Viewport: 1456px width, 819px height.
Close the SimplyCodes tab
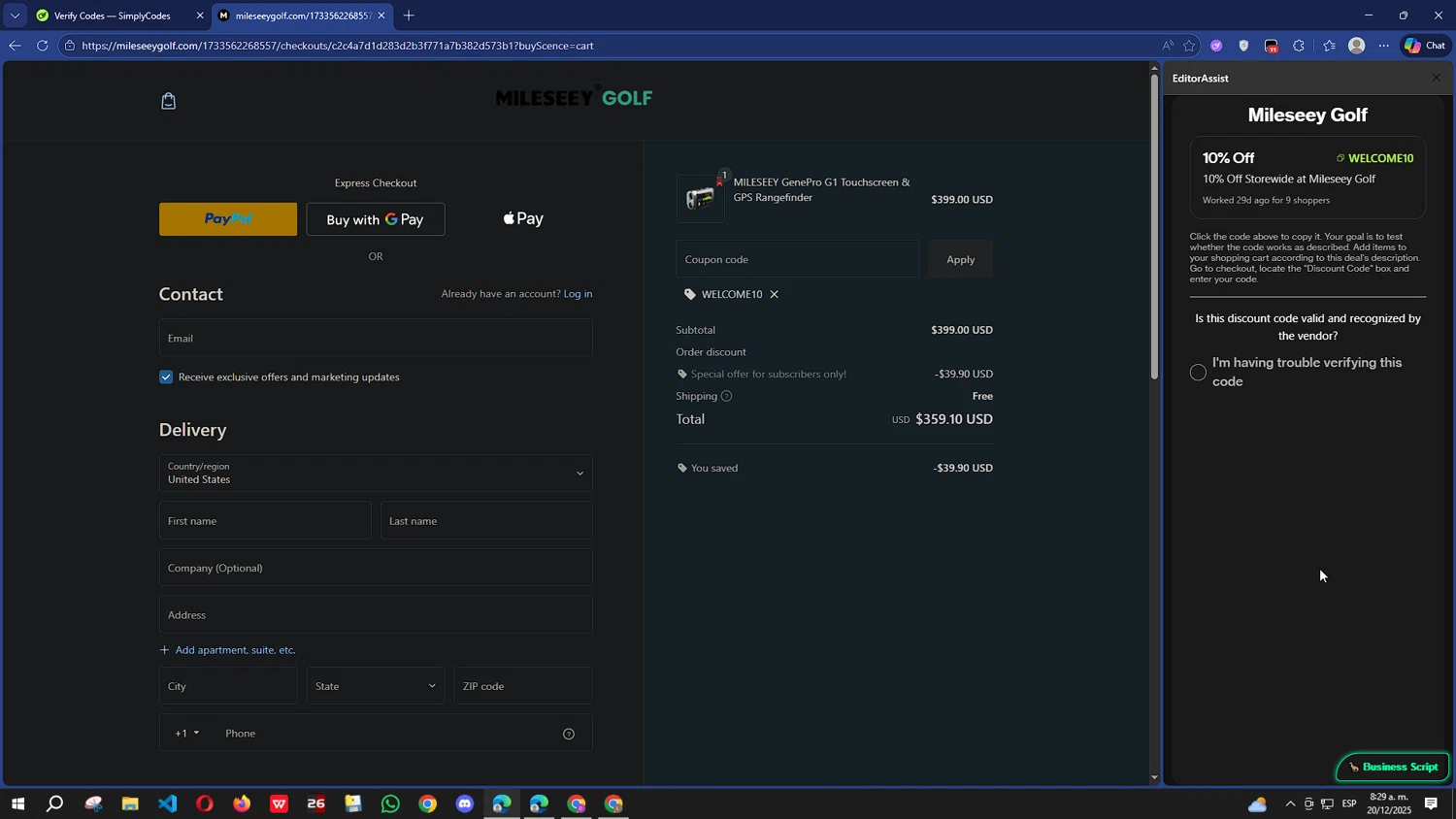[200, 16]
